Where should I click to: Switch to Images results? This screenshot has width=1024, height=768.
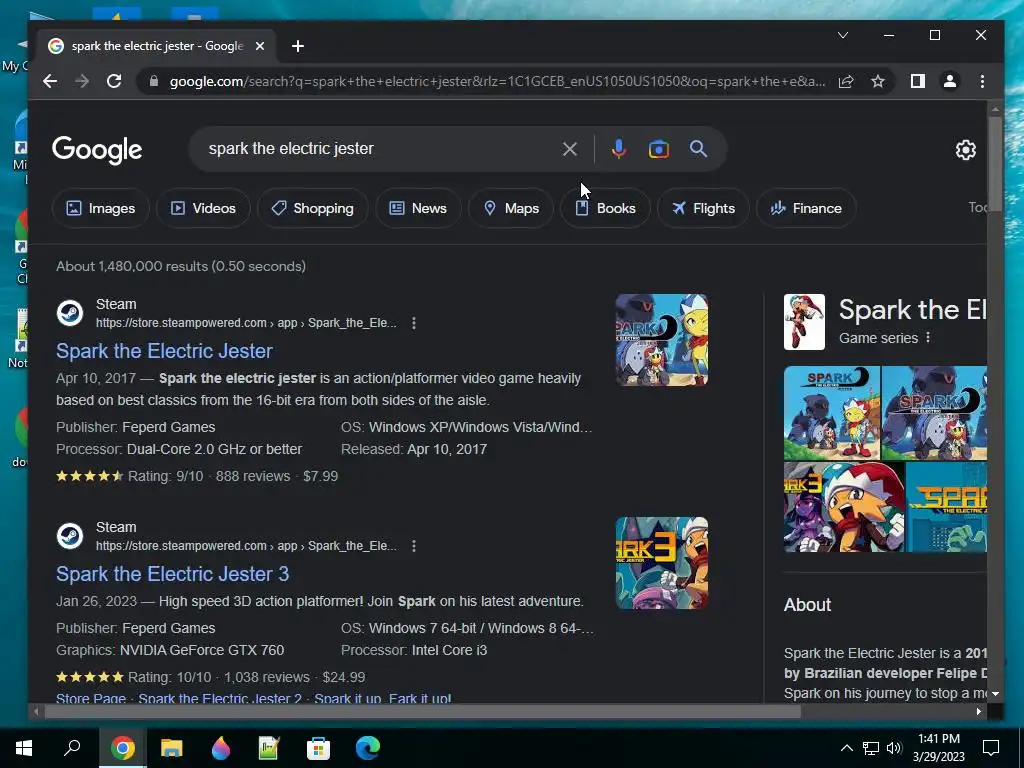click(101, 208)
